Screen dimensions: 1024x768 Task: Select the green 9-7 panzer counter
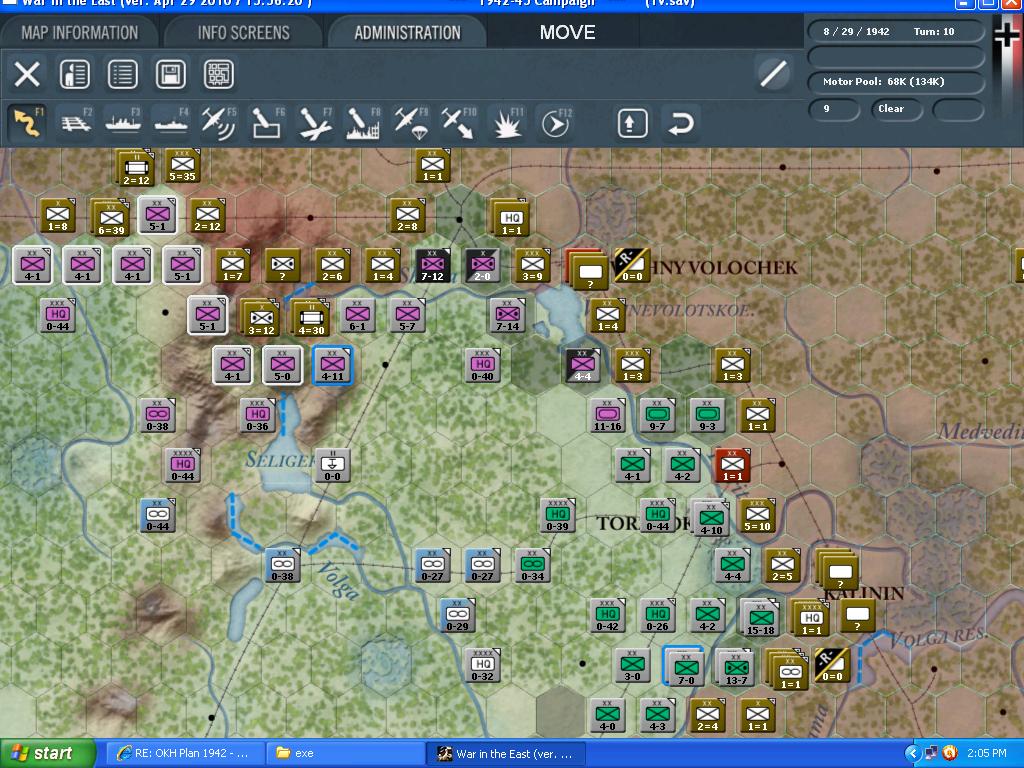click(657, 415)
